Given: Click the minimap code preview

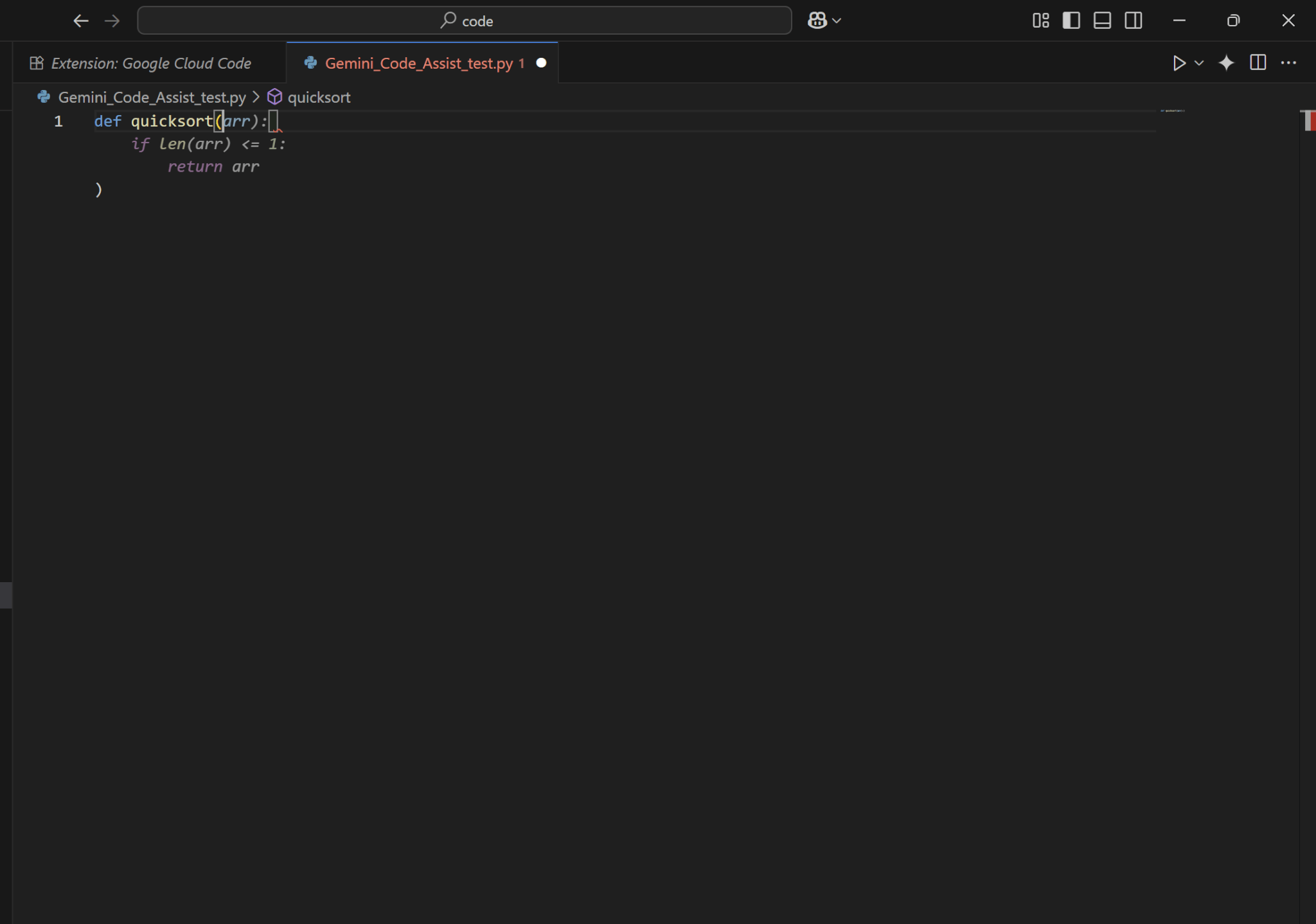Looking at the screenshot, I should pyautogui.click(x=1173, y=111).
